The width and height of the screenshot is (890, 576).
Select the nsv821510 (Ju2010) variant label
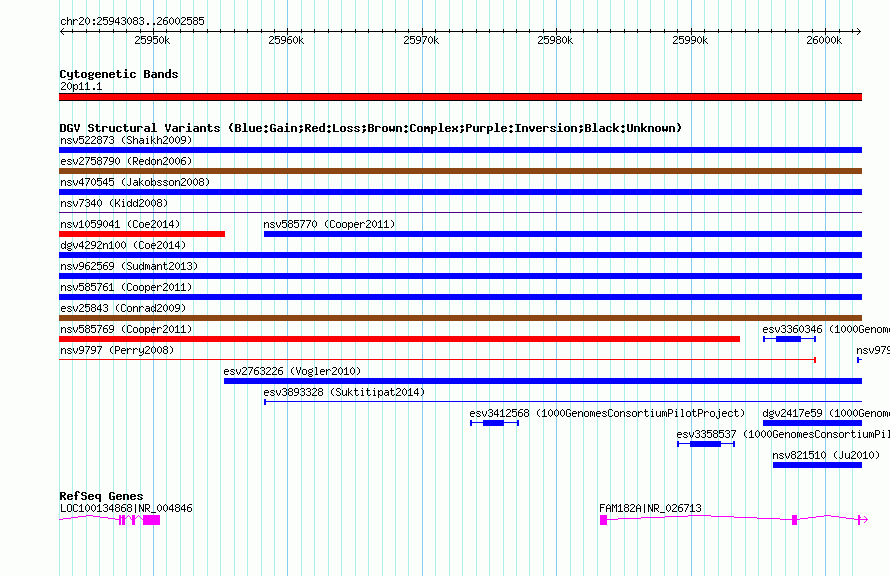(x=826, y=455)
